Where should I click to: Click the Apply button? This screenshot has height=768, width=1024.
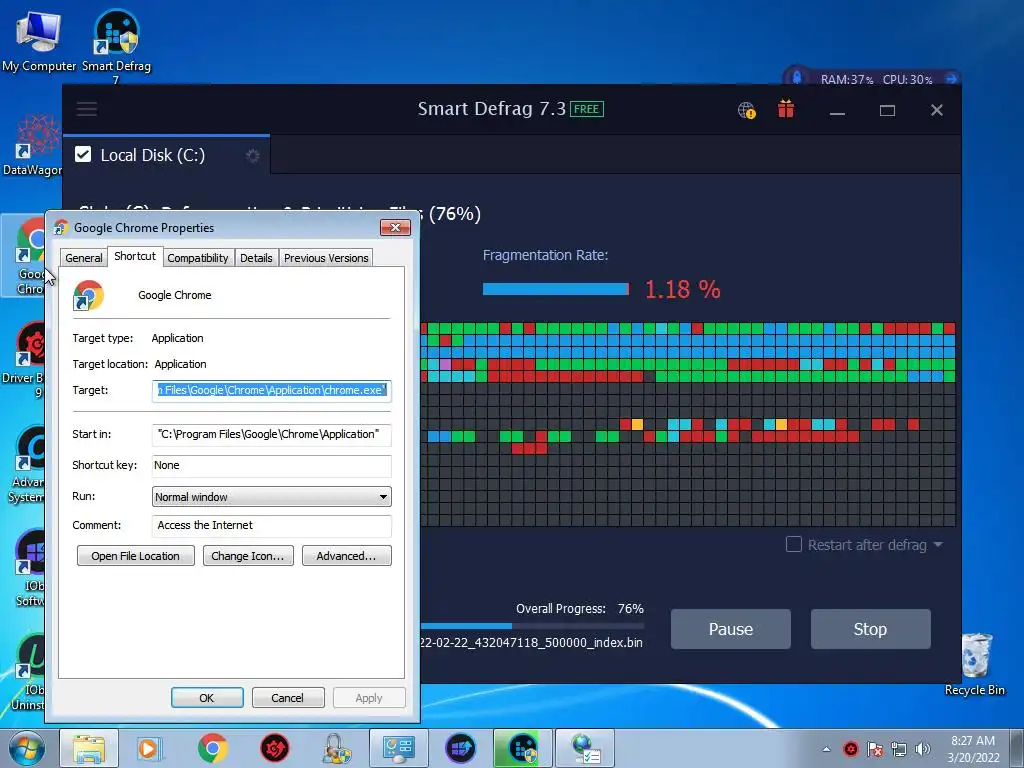[369, 697]
